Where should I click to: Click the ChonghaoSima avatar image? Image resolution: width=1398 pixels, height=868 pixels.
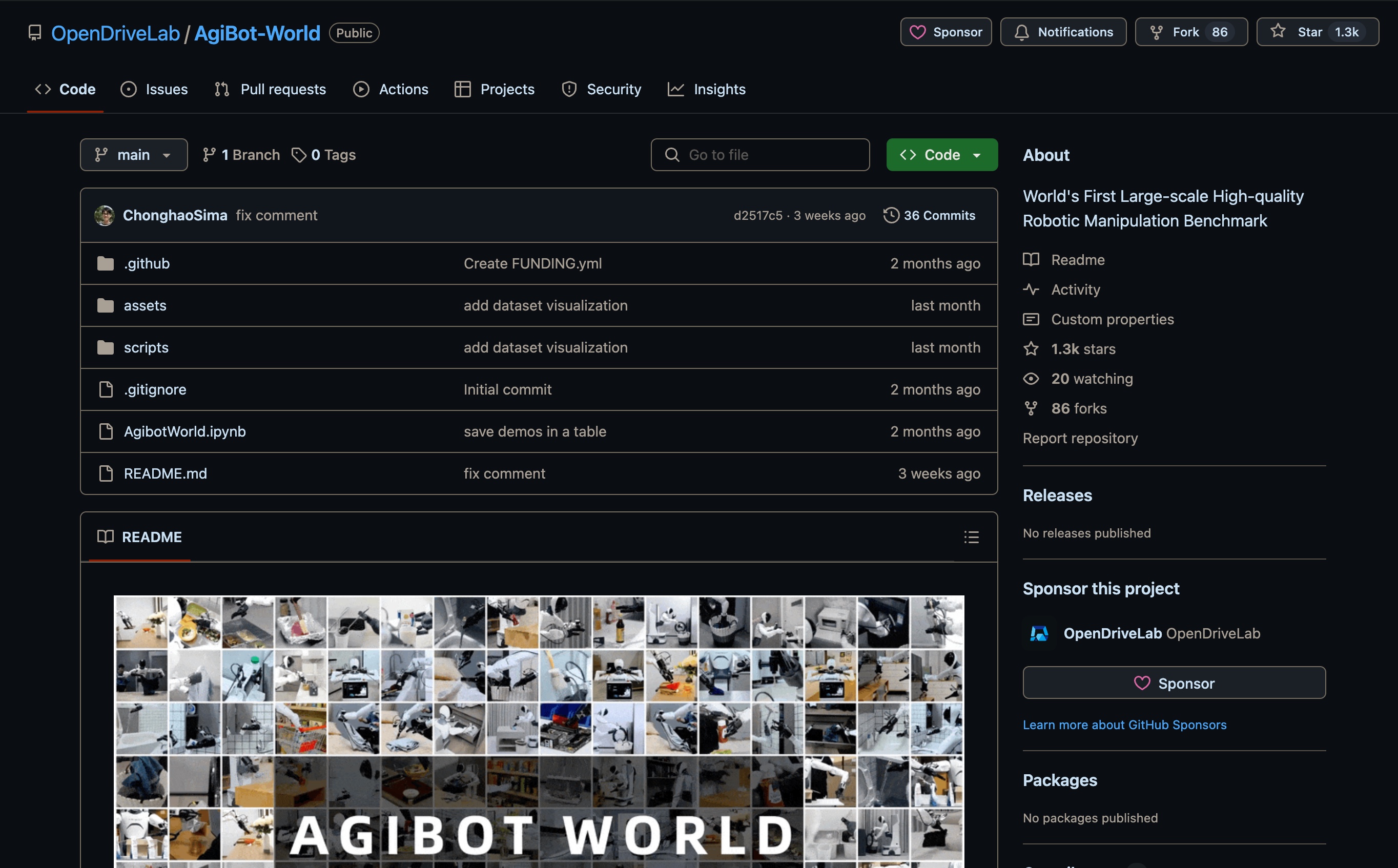[x=105, y=215]
